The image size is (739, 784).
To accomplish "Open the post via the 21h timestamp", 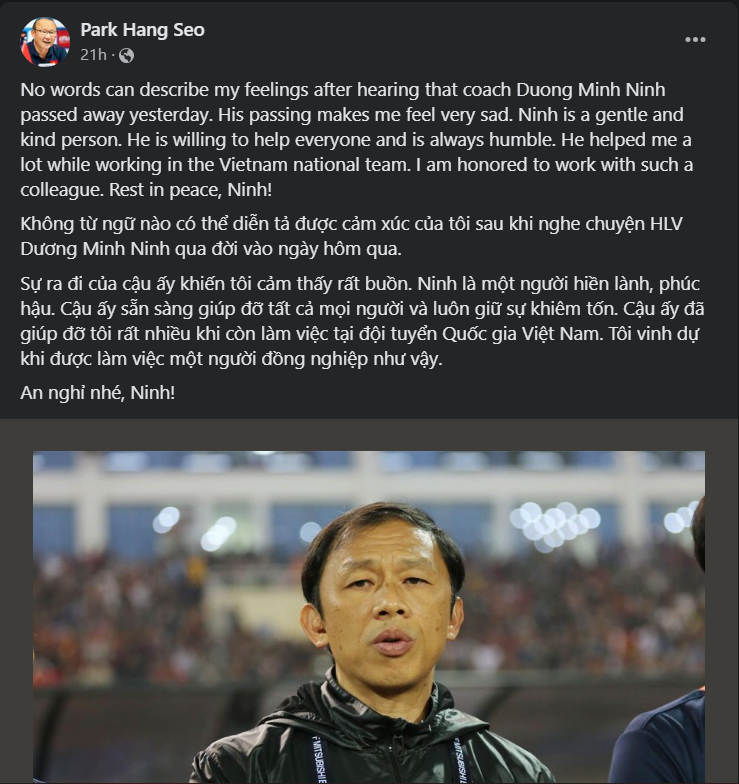I will (94, 54).
